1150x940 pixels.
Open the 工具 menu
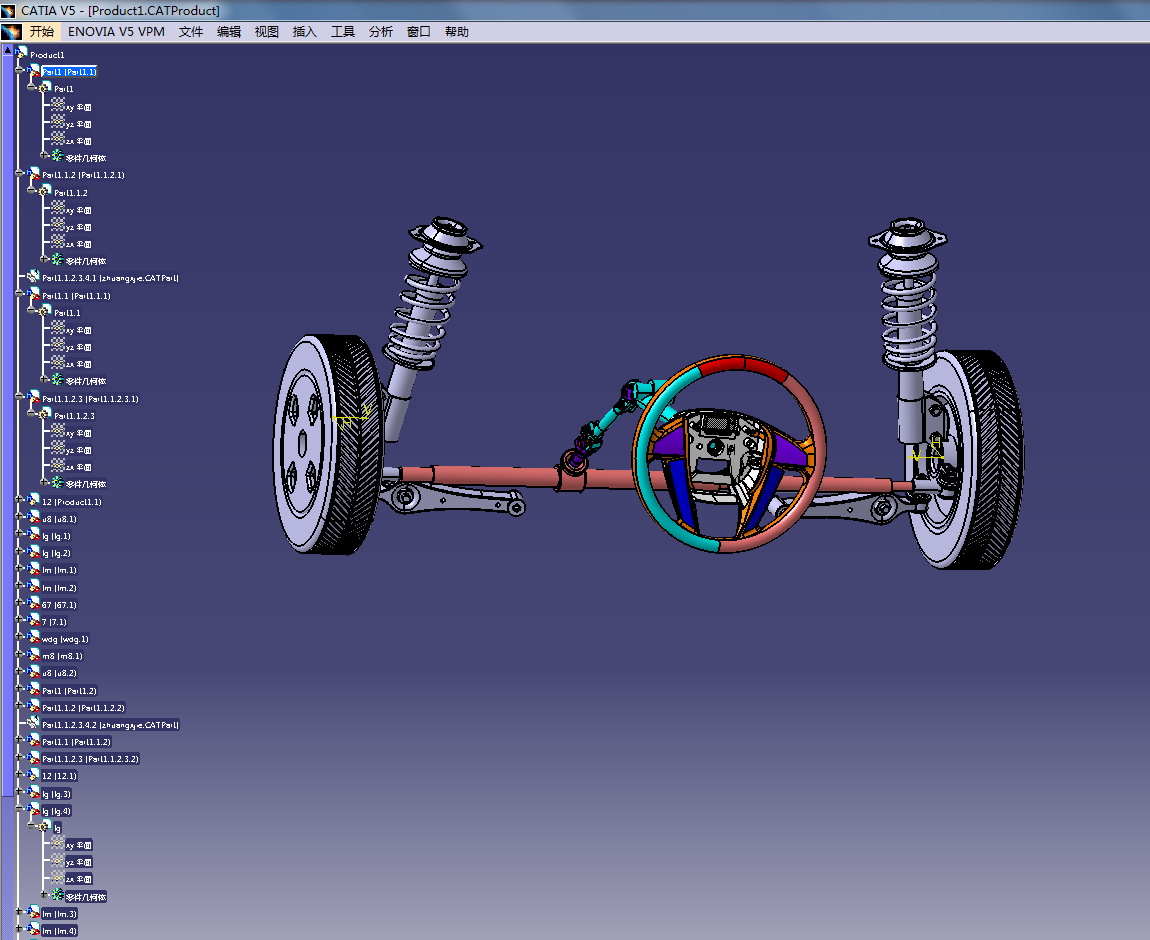[x=343, y=32]
